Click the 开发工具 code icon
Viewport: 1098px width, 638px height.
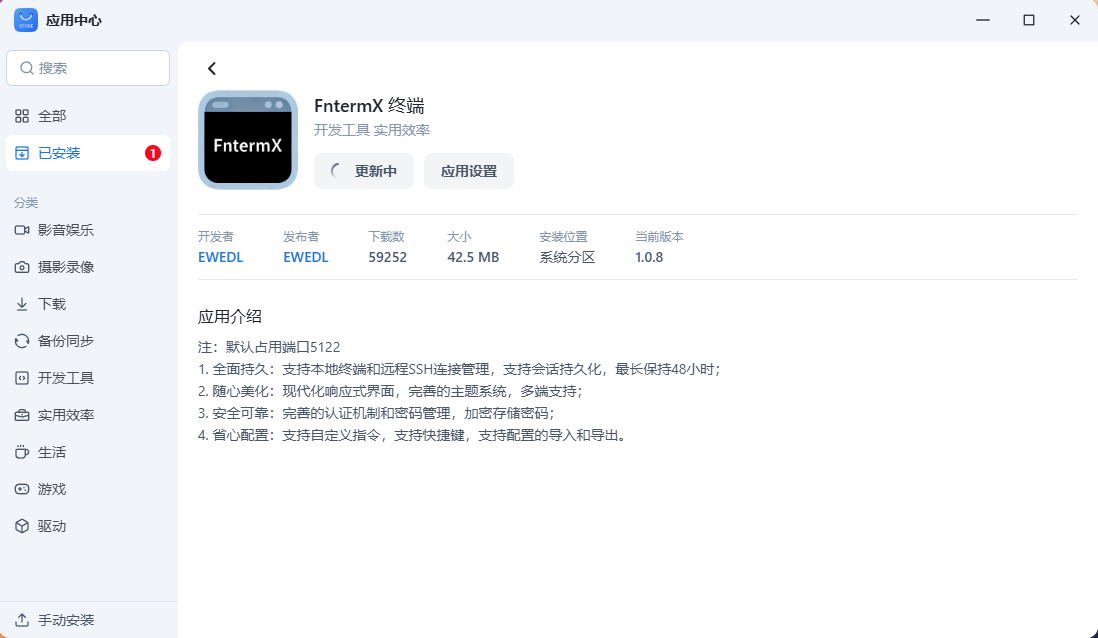pos(22,378)
